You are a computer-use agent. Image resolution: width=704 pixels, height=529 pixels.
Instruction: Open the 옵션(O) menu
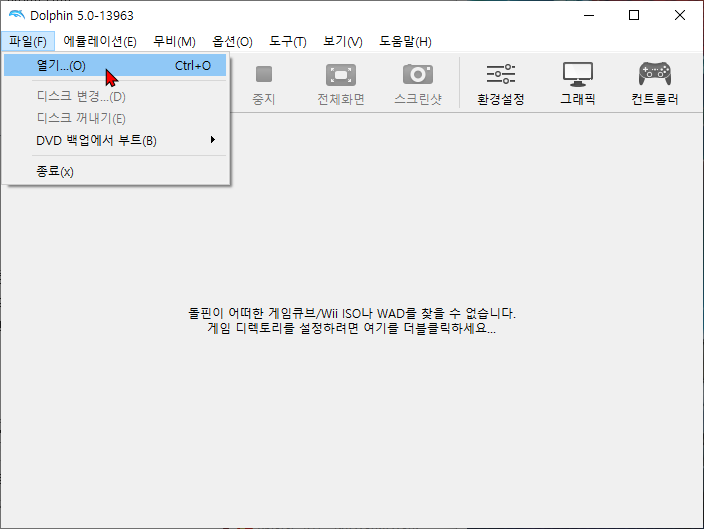[x=232, y=41]
